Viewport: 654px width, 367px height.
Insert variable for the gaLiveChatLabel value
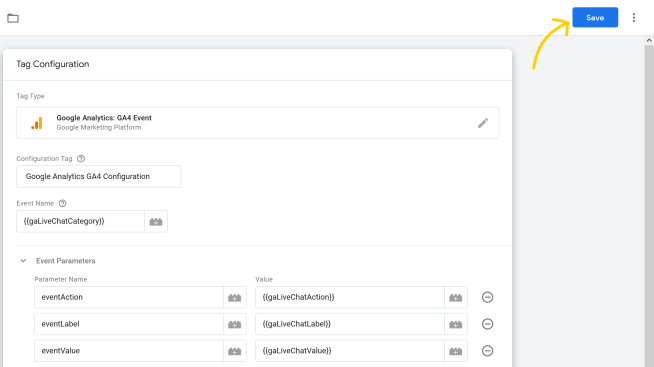coord(456,324)
